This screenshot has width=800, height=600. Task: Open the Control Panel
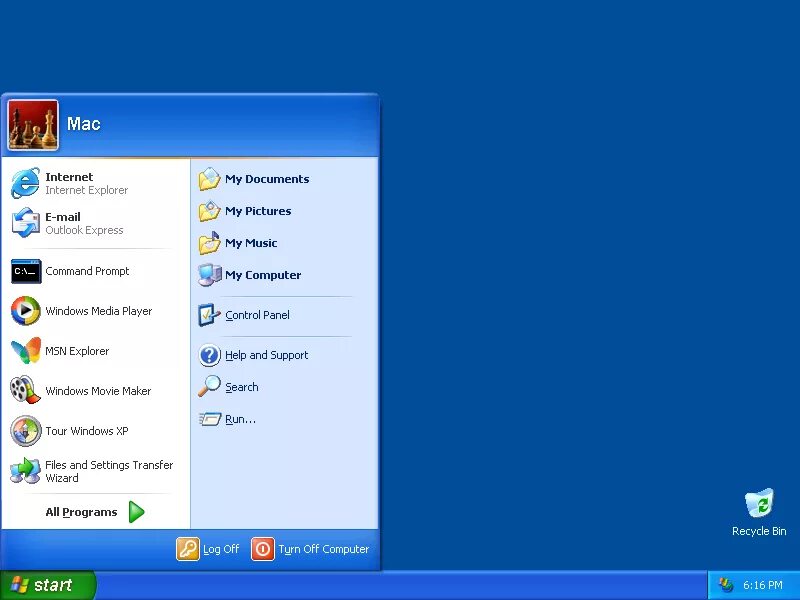[x=258, y=317]
